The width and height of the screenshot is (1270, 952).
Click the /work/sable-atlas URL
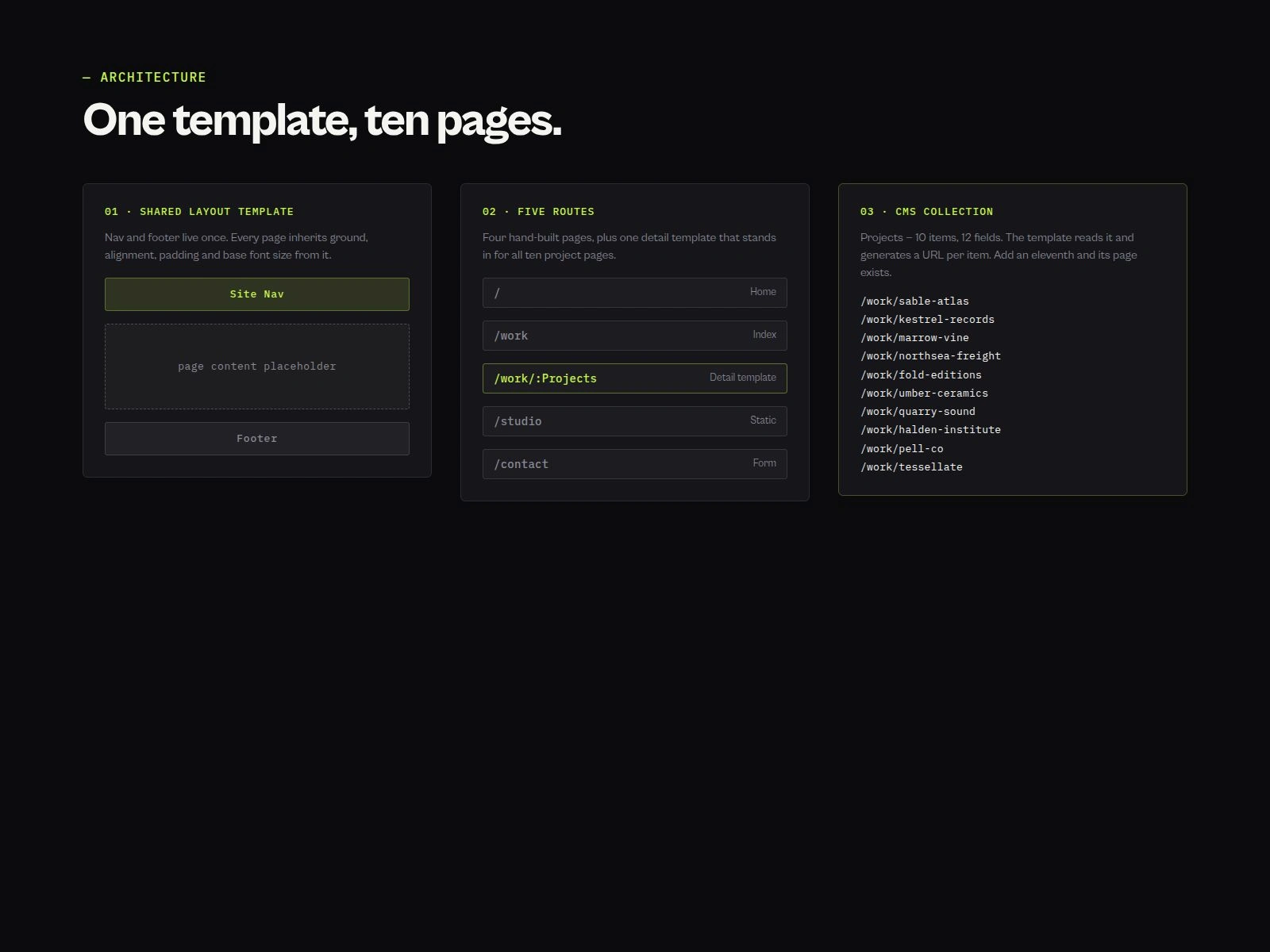(914, 301)
